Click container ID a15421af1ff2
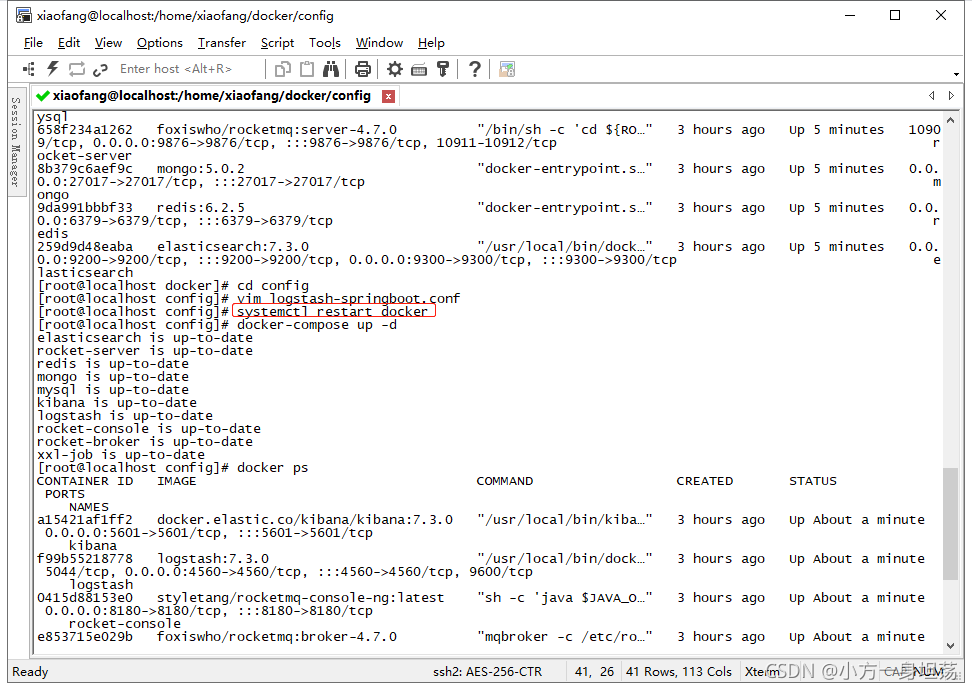 pyautogui.click(x=85, y=520)
